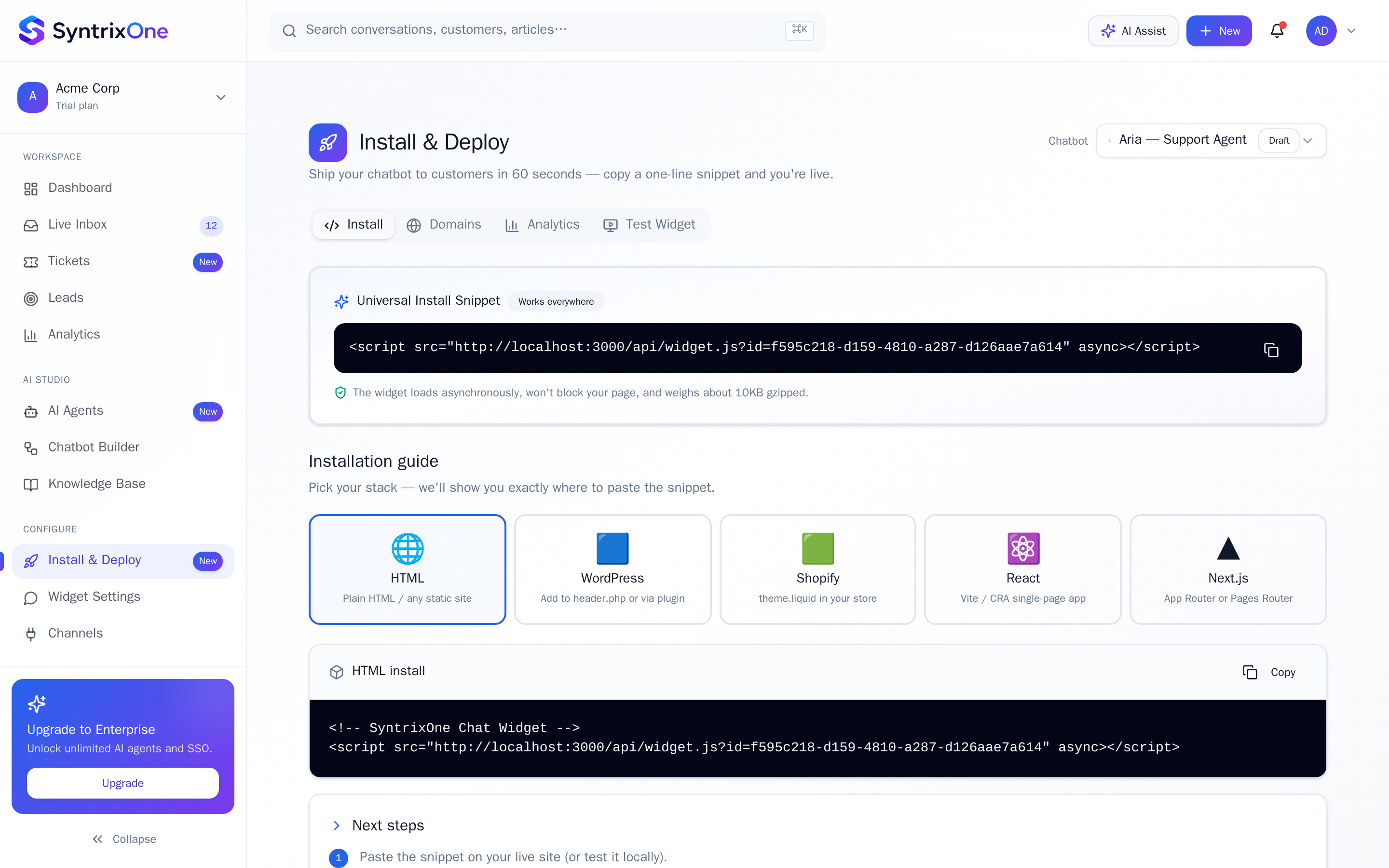Click the React atom icon
This screenshot has height=868, width=1389.
click(x=1023, y=548)
